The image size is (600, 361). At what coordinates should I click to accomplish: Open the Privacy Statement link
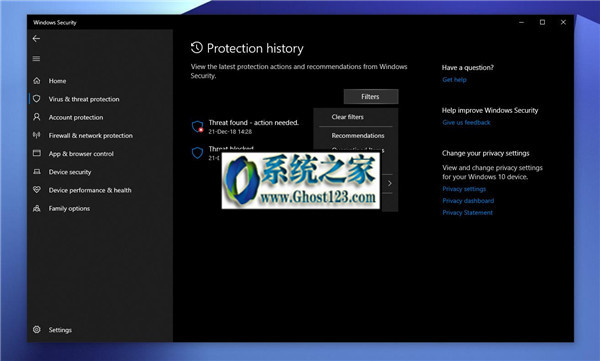click(x=468, y=212)
